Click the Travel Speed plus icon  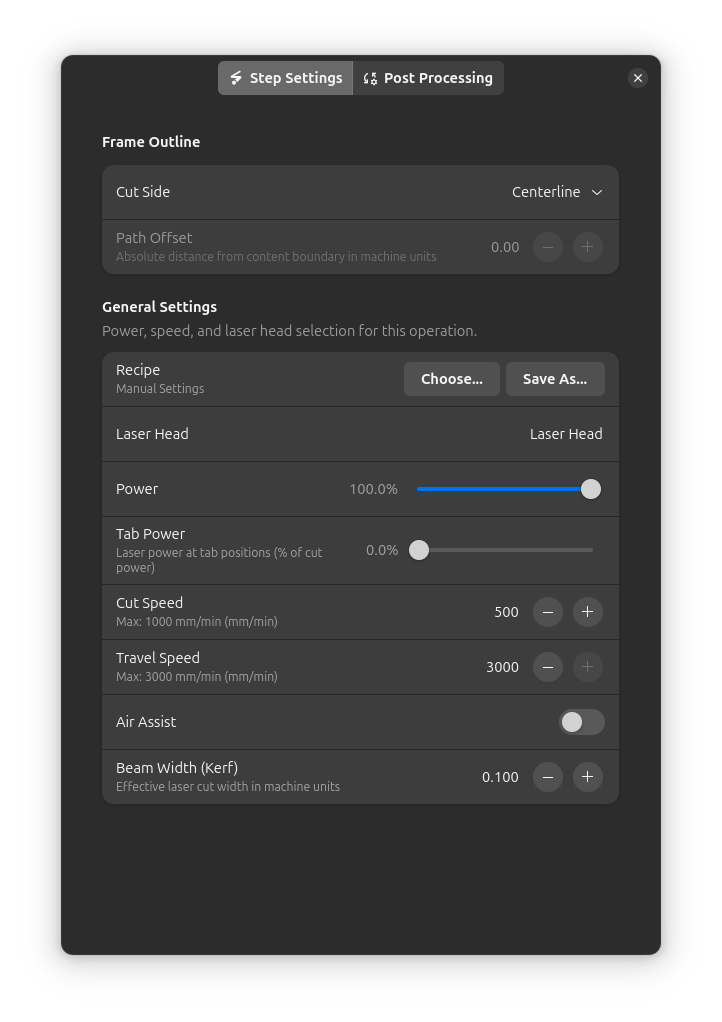coord(587,667)
